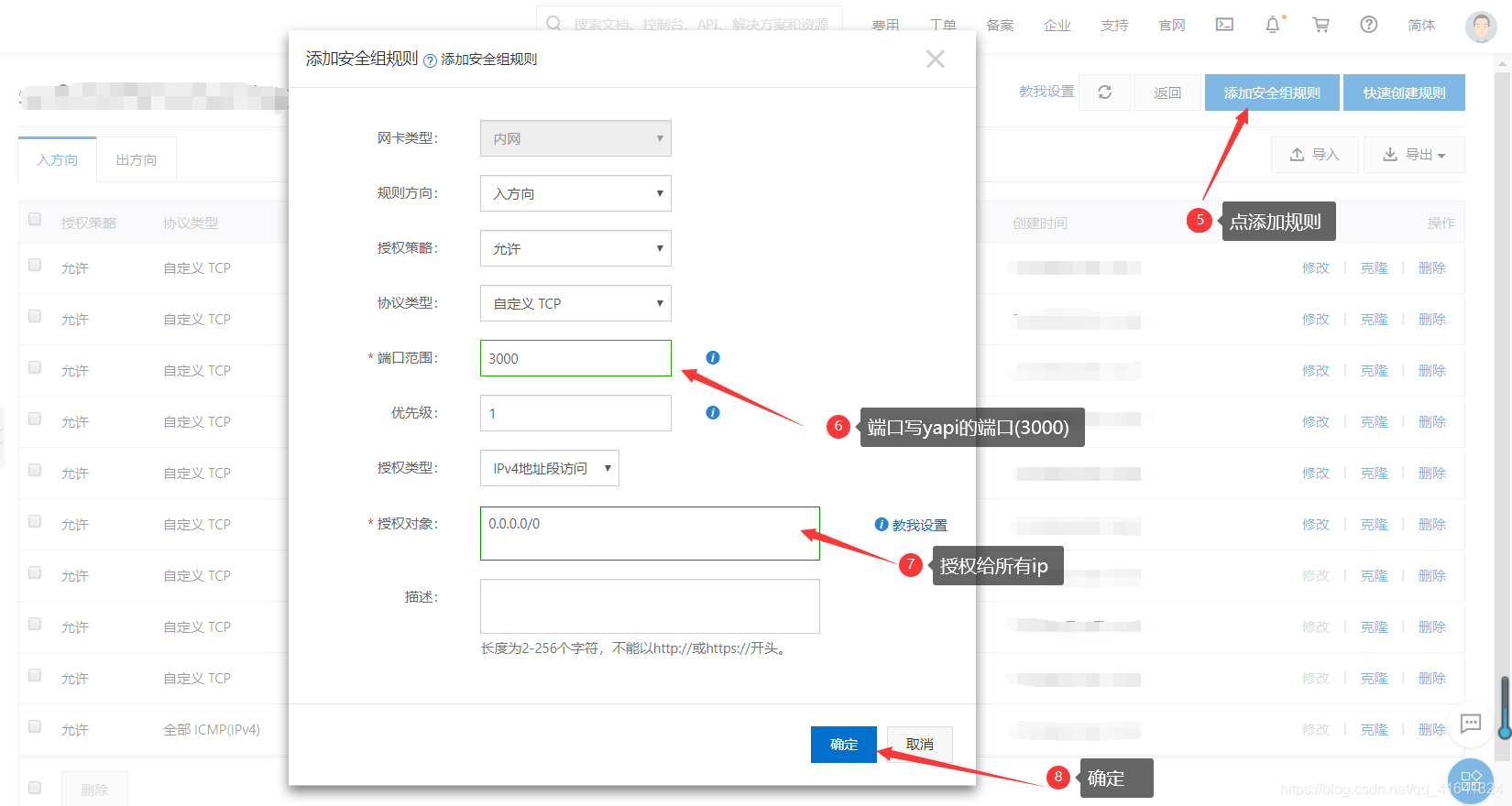This screenshot has height=806, width=1512.
Task: Click 克隆 in the ICMP rule row
Action: (x=1374, y=729)
